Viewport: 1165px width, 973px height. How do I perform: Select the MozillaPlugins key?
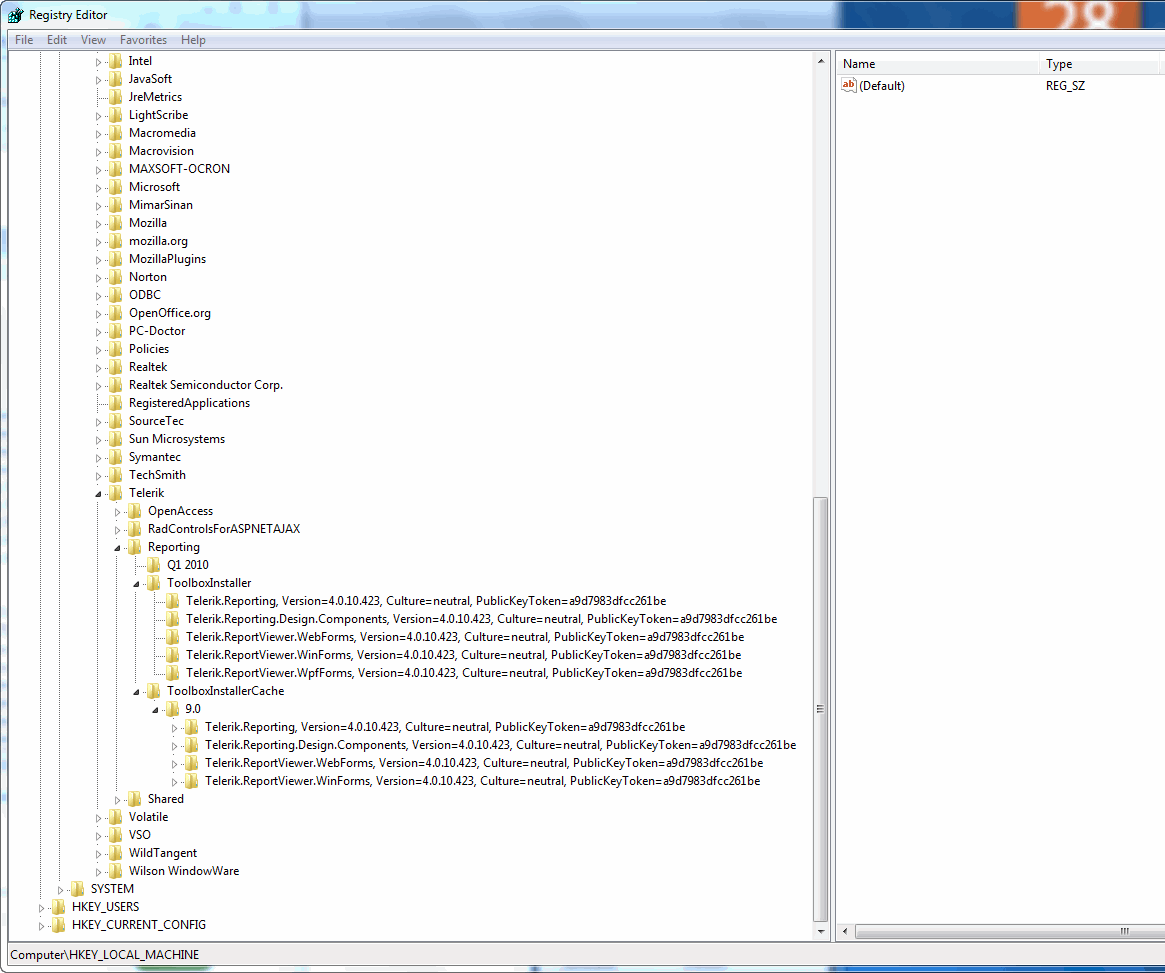167,259
